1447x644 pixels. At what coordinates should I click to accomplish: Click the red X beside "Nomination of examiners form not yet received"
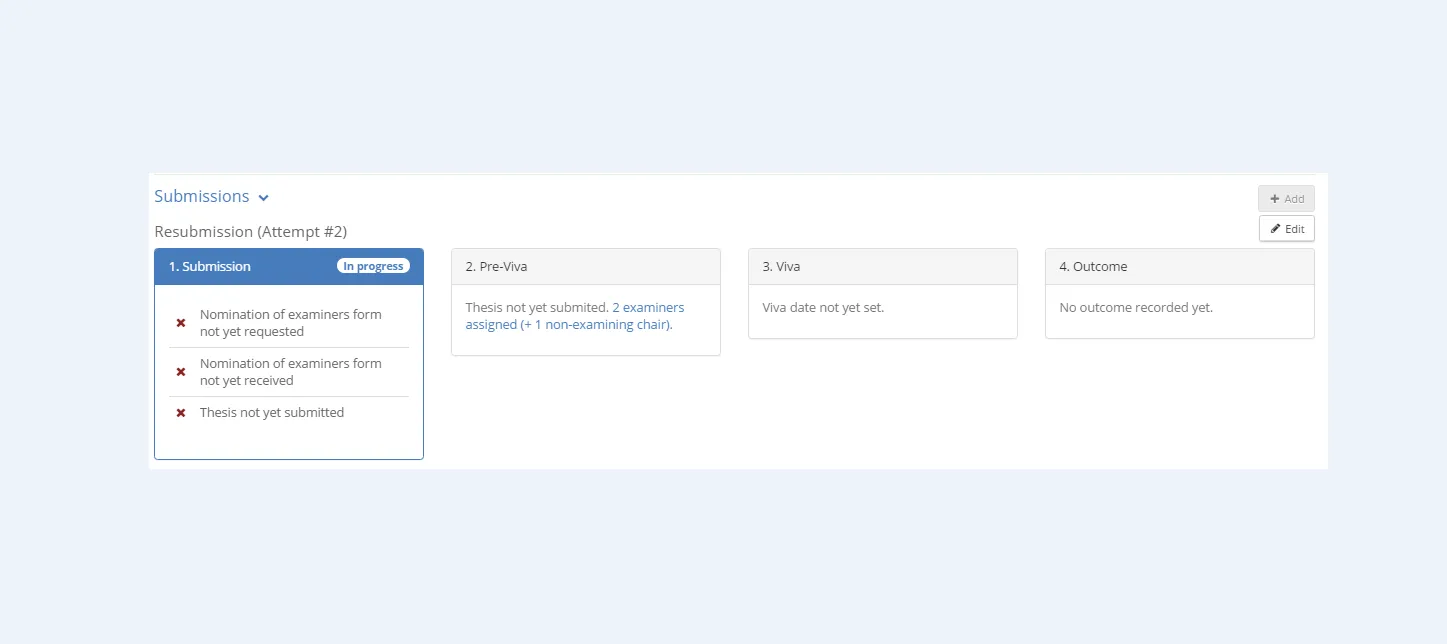pyautogui.click(x=181, y=371)
